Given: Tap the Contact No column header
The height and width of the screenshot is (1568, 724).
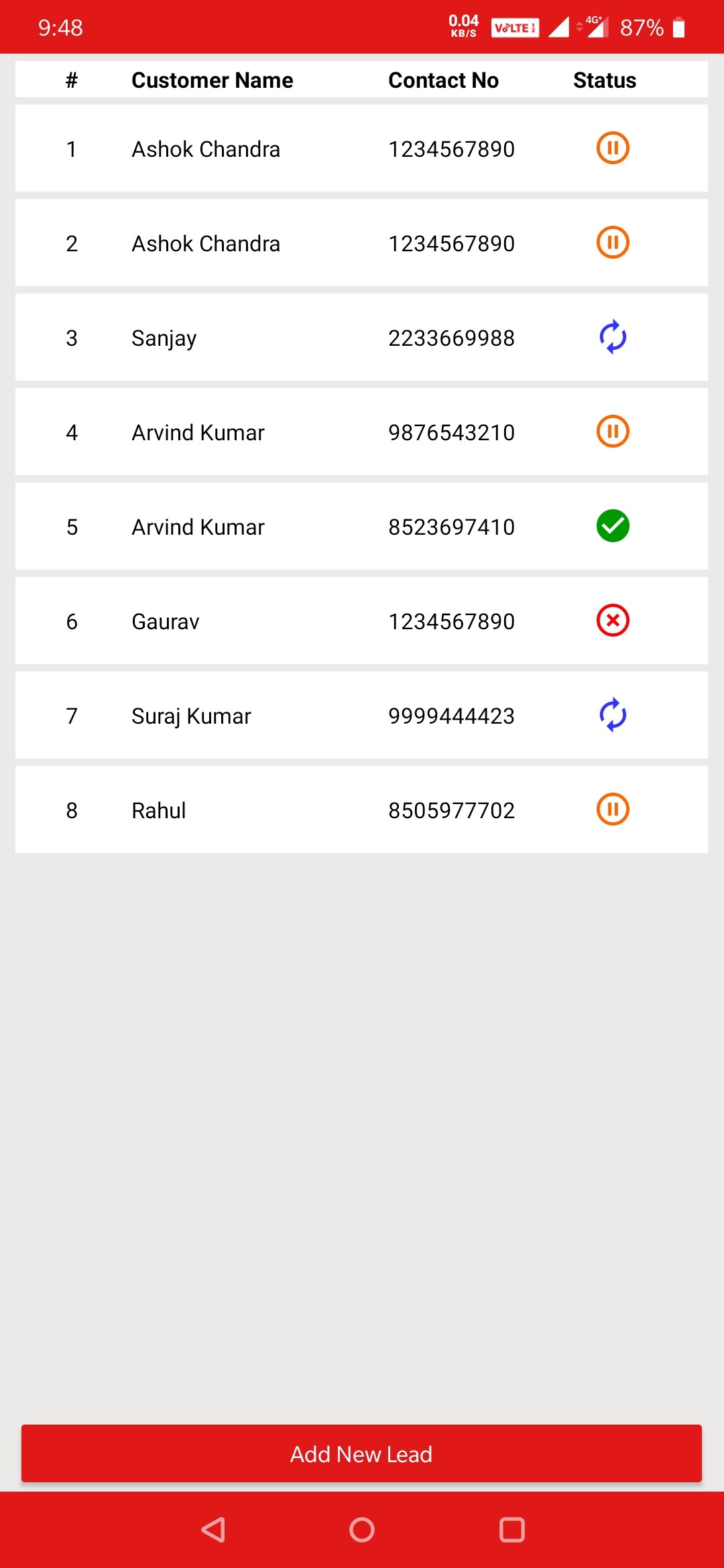Looking at the screenshot, I should 443,80.
